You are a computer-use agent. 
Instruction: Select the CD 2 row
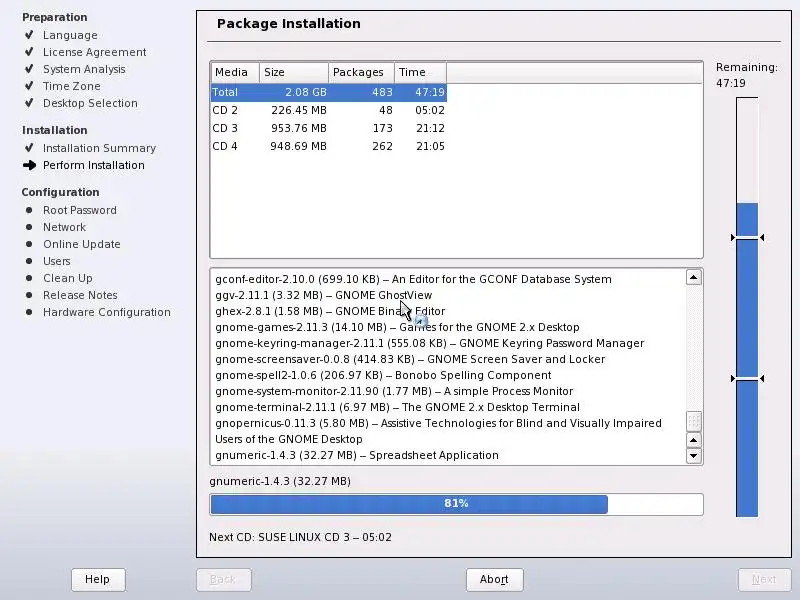click(x=329, y=110)
